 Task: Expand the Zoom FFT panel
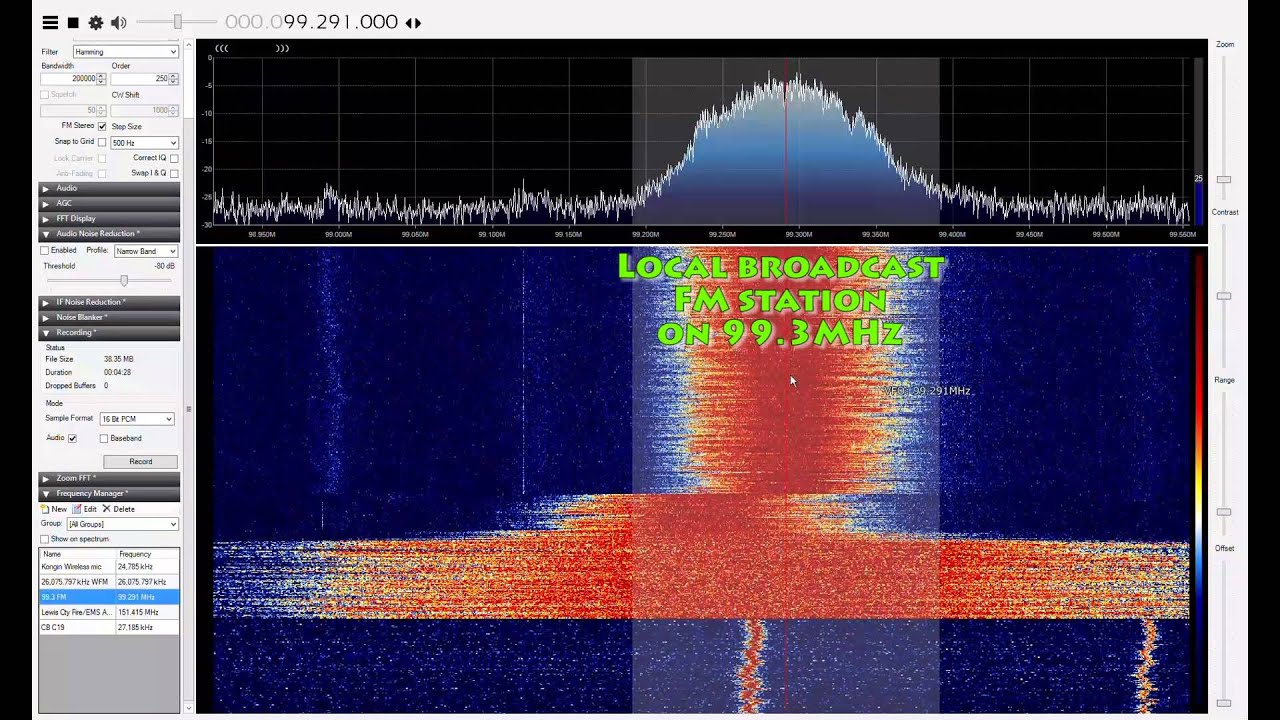click(x=109, y=478)
